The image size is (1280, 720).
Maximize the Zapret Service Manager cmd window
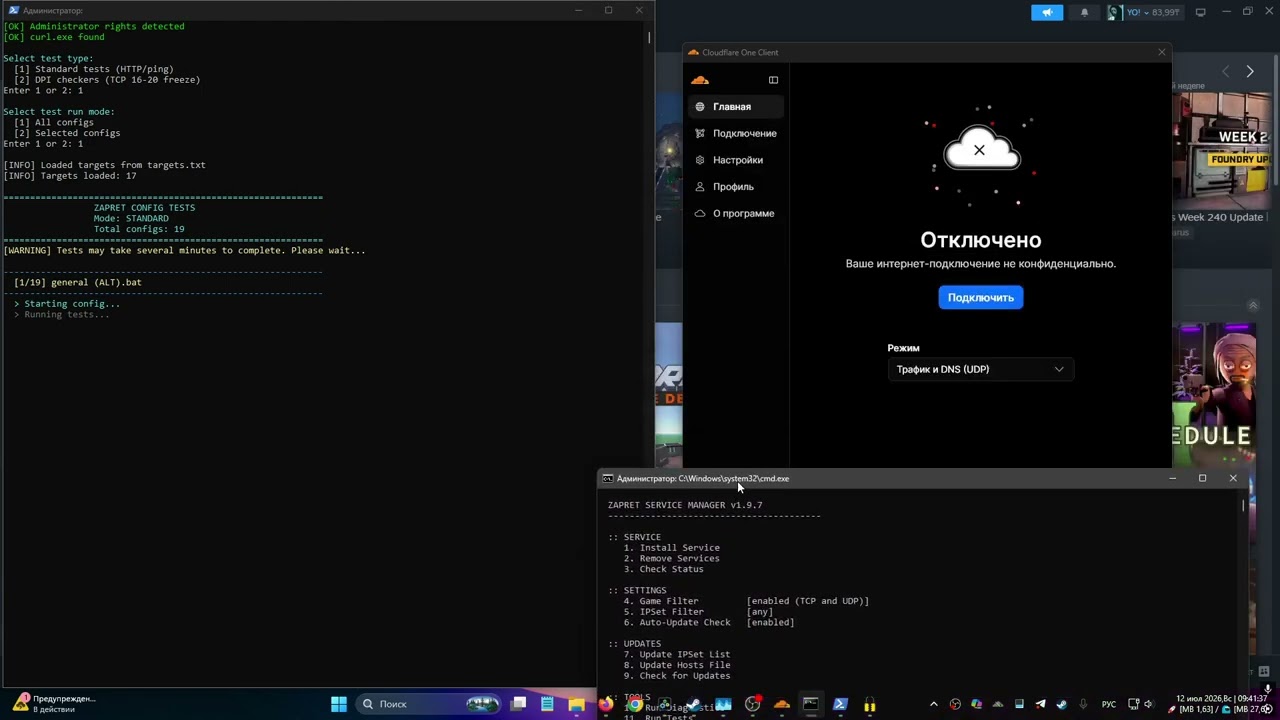pos(1202,479)
